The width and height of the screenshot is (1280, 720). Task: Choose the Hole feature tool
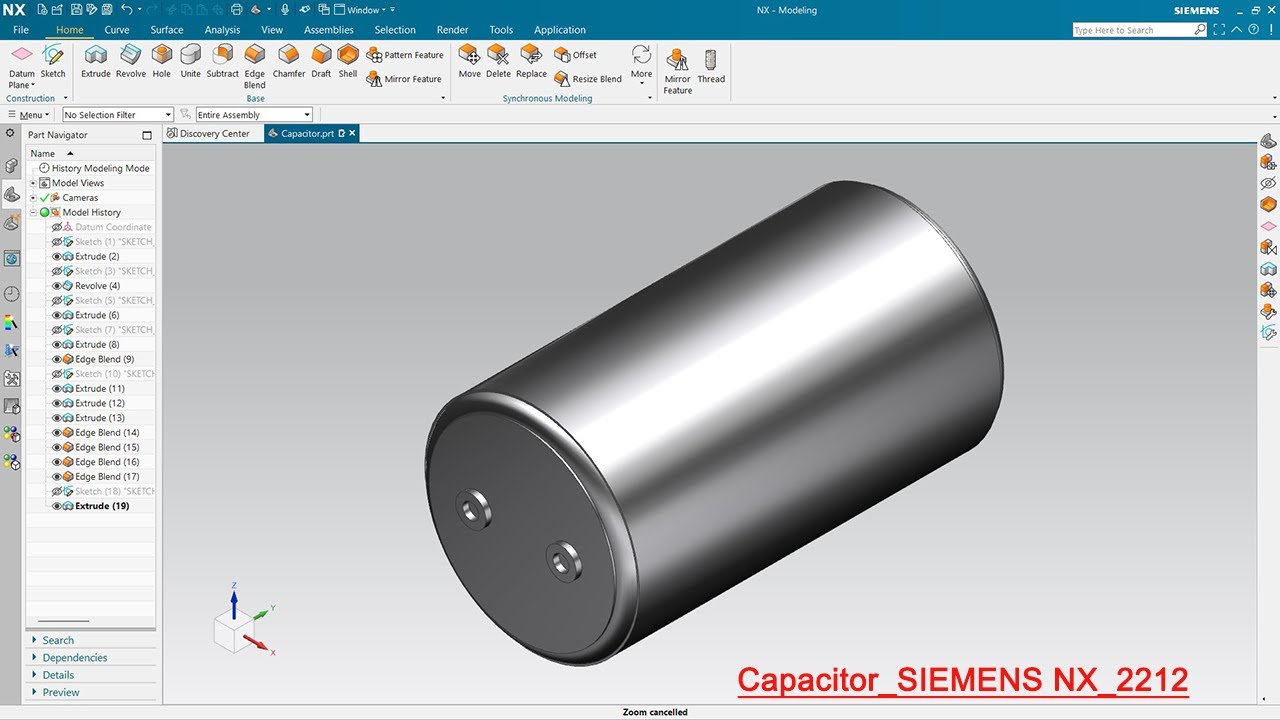[x=161, y=61]
